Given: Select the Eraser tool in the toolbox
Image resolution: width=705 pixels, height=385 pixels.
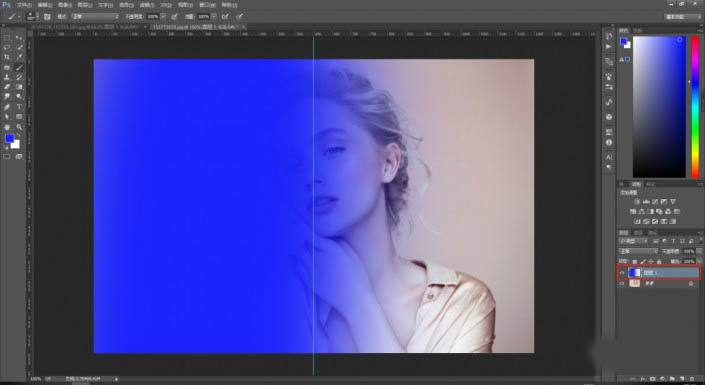Looking at the screenshot, I should (7, 87).
